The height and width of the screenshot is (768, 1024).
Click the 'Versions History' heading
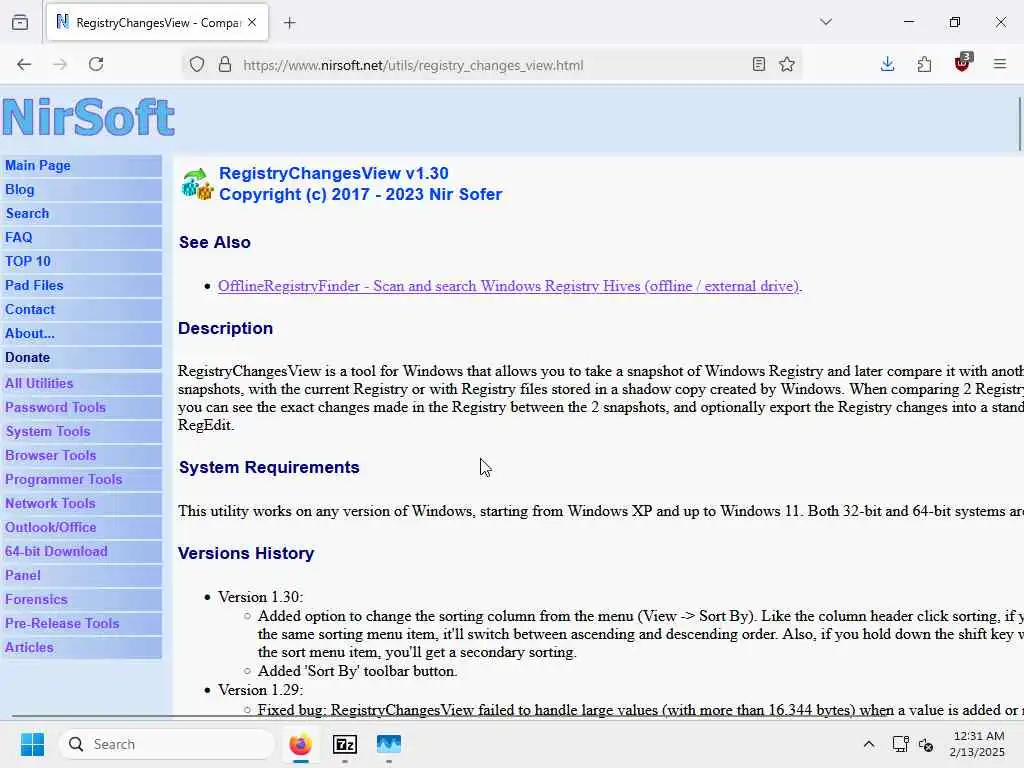click(x=246, y=553)
